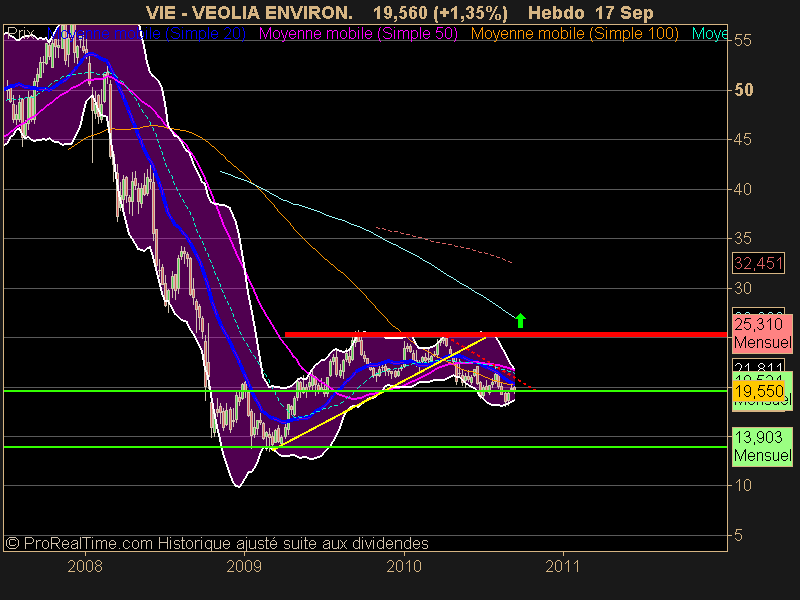Click the 45 price axis label
The width and height of the screenshot is (800, 600).
(743, 139)
